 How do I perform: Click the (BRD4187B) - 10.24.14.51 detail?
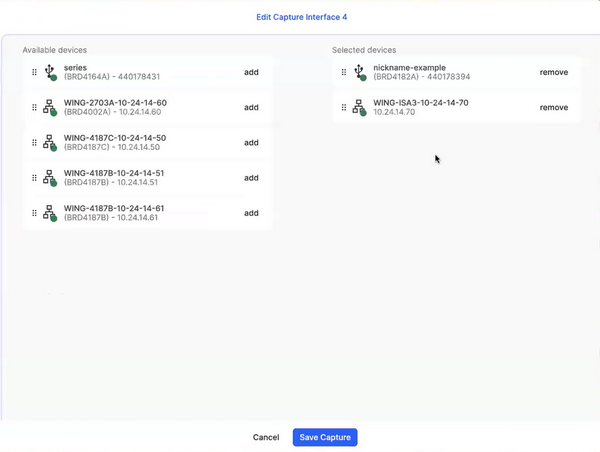111,183
